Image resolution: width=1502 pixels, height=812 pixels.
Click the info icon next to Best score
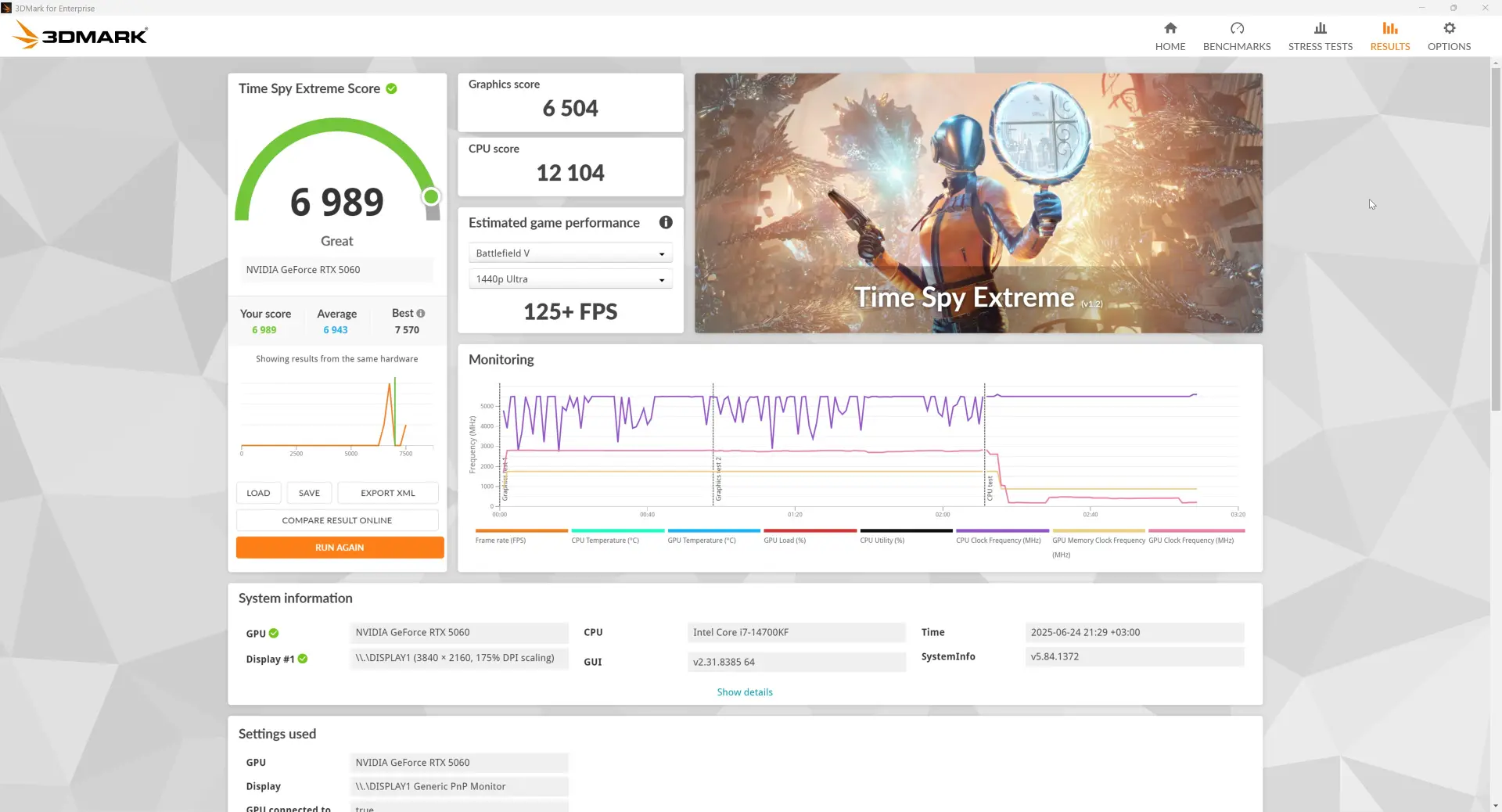(x=421, y=314)
